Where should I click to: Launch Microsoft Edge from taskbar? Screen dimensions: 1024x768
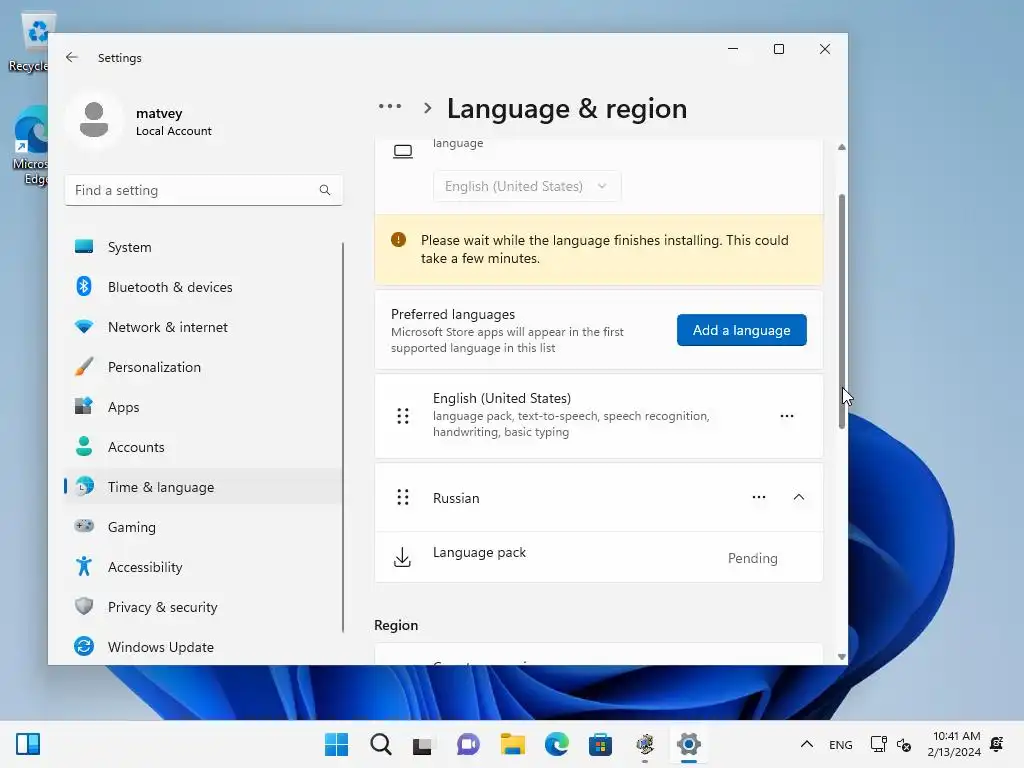click(x=556, y=744)
